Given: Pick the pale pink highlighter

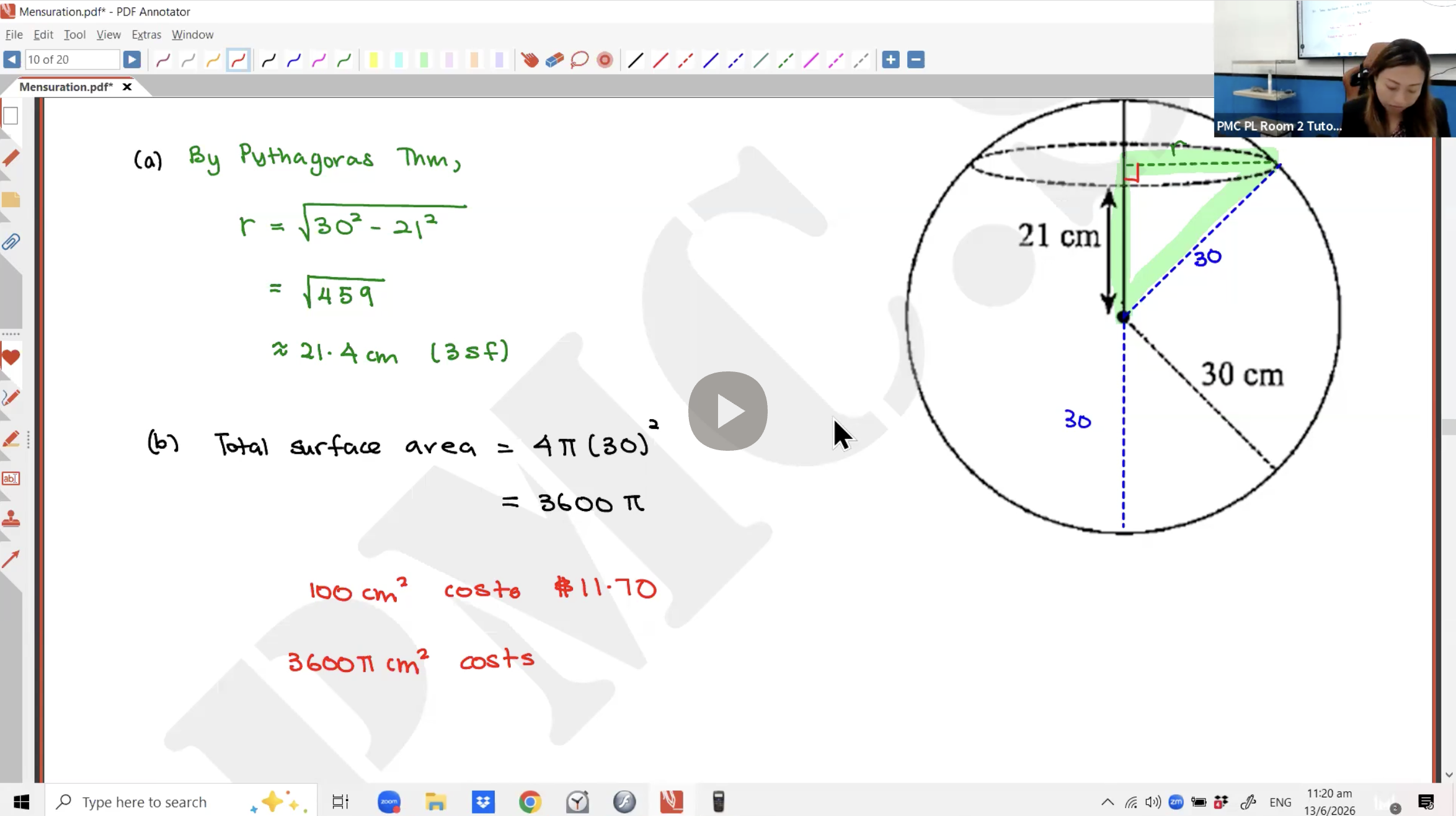Looking at the screenshot, I should point(449,60).
